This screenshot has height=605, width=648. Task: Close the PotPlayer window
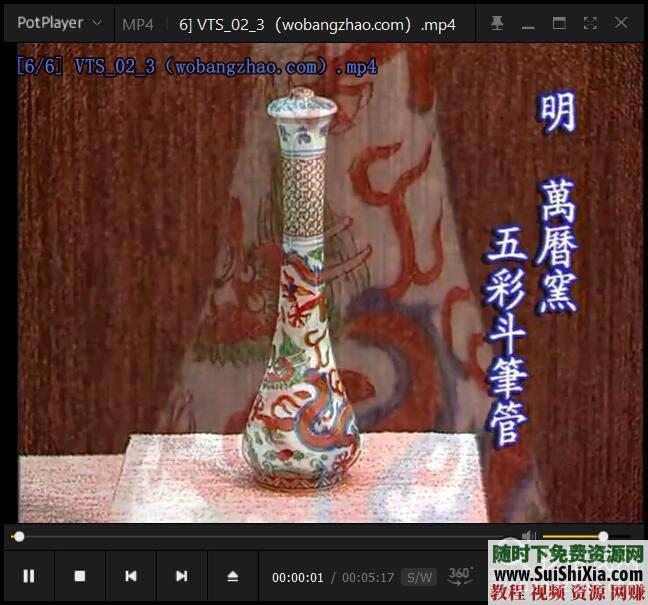(621, 23)
